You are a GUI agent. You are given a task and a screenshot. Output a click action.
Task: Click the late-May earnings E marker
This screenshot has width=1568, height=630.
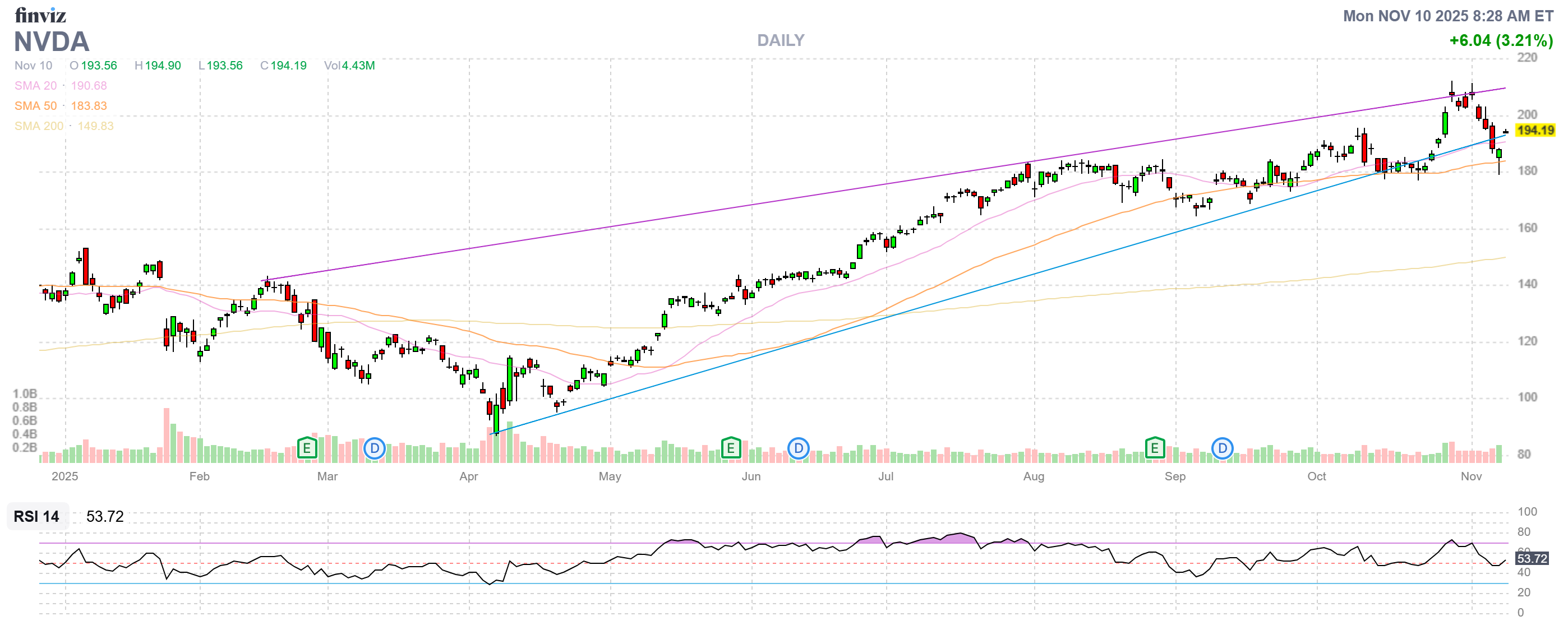(730, 449)
